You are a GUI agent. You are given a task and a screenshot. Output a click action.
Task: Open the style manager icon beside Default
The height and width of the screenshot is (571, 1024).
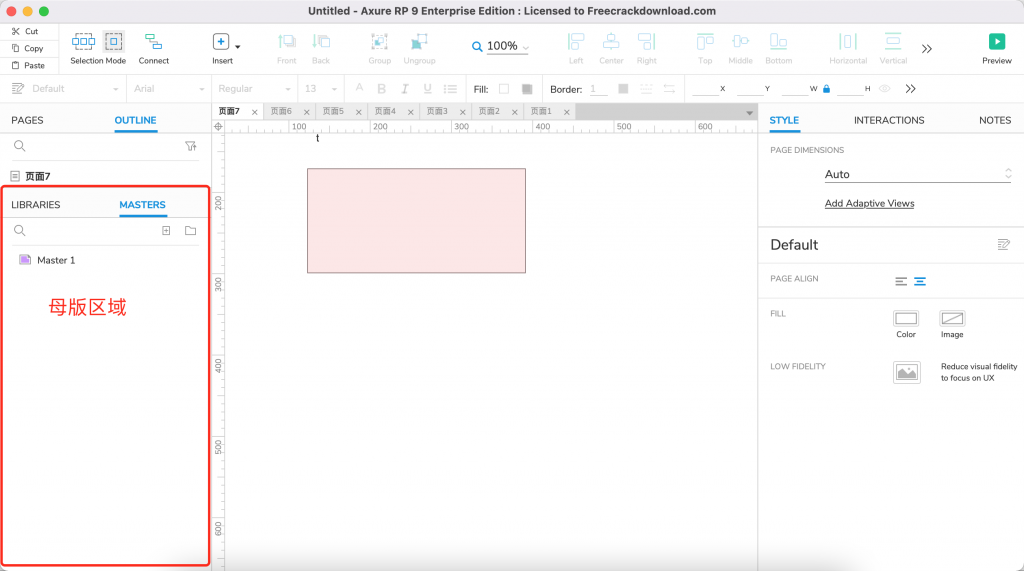point(1003,245)
